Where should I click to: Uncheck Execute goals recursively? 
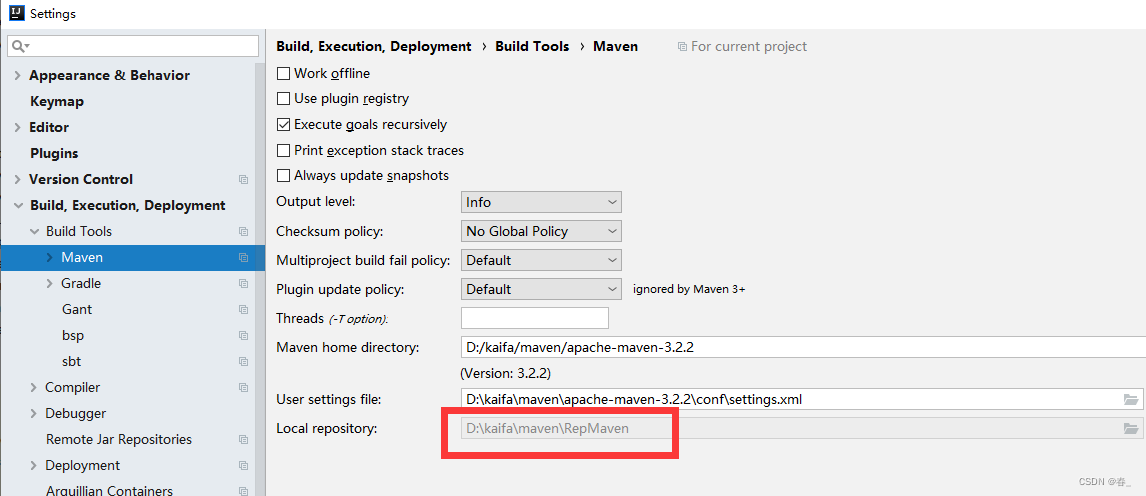pyautogui.click(x=284, y=125)
